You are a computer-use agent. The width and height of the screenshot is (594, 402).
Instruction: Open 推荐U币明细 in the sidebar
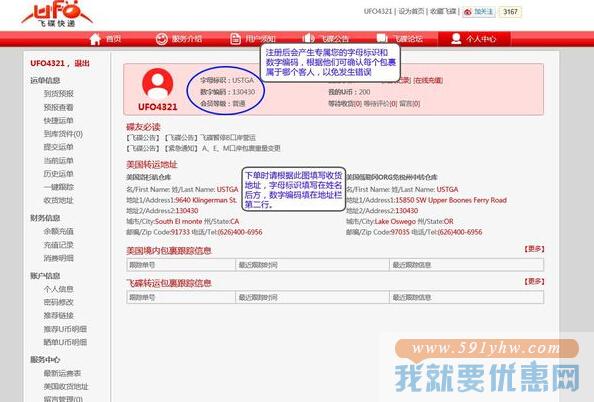point(65,329)
